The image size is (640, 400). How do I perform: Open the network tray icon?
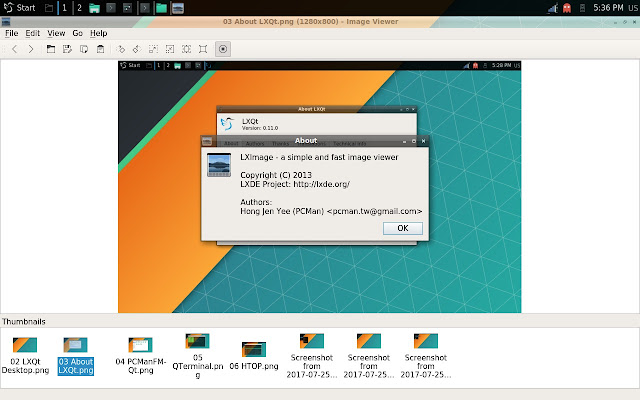pos(553,8)
